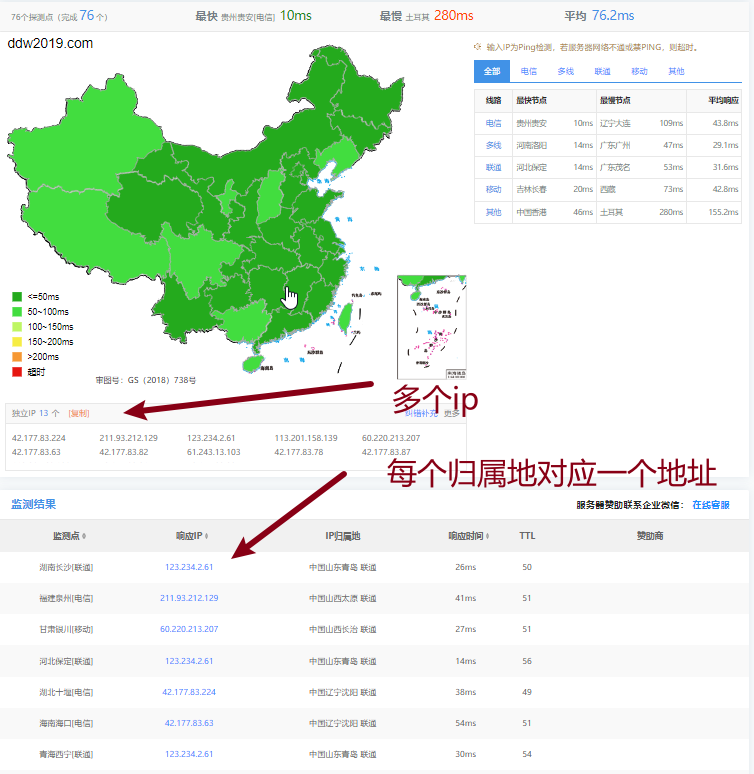
Task: Click 联通 link in 线路 table row
Action: point(493,167)
